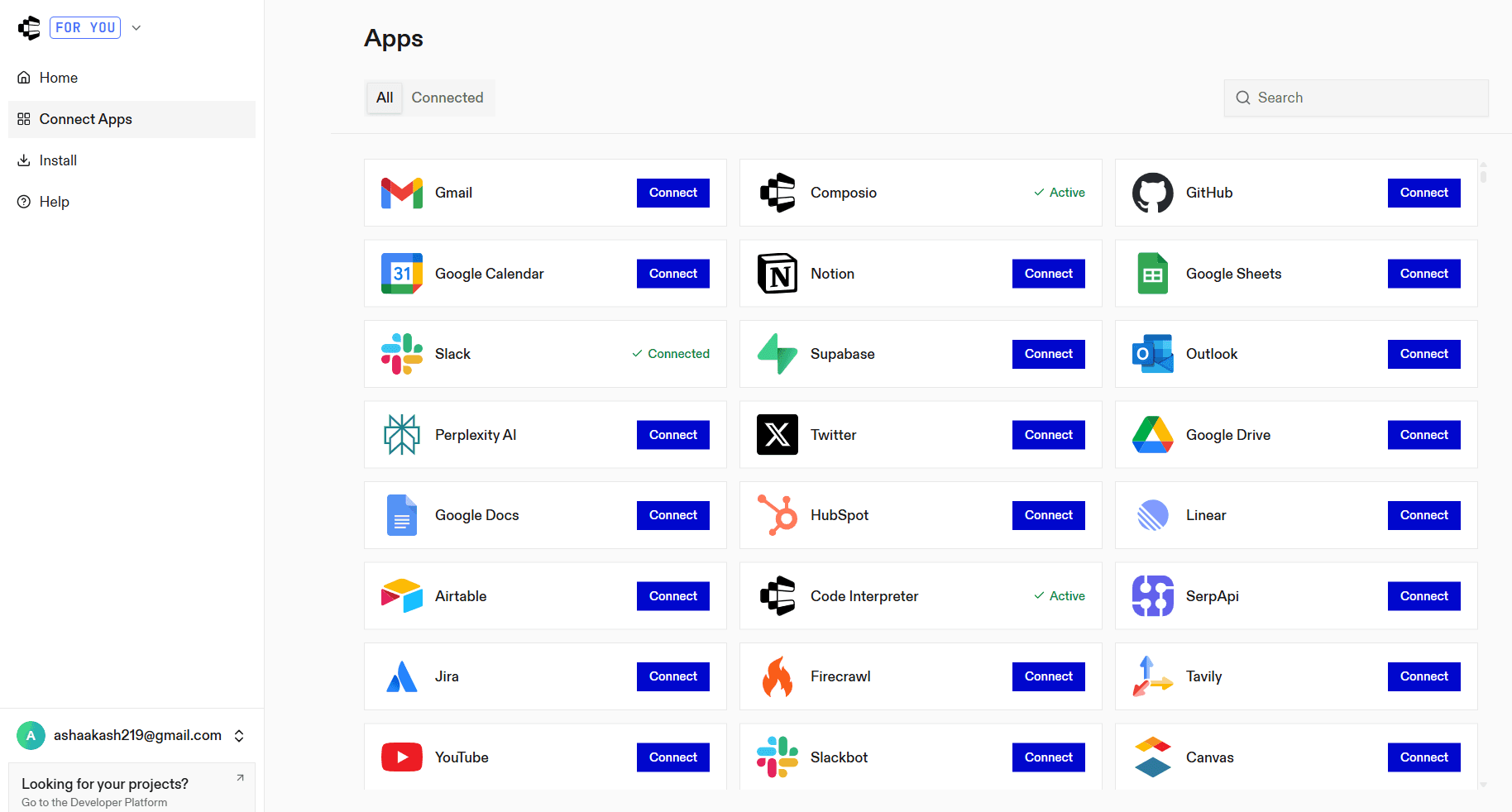Connect the HubSpot app
The height and width of the screenshot is (812, 1512).
pos(1049,515)
